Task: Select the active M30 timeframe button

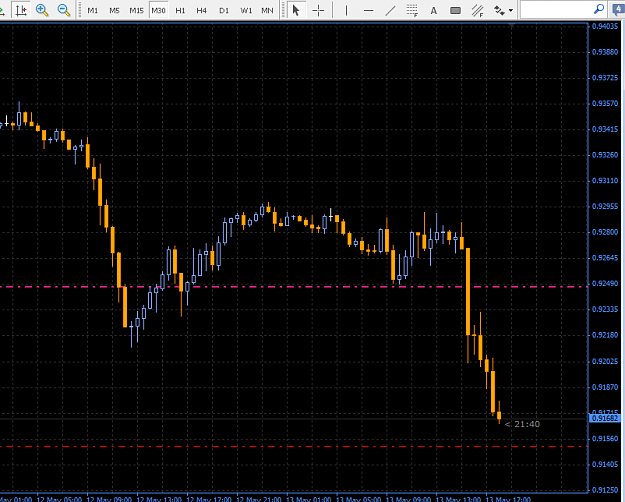Action: (x=158, y=10)
